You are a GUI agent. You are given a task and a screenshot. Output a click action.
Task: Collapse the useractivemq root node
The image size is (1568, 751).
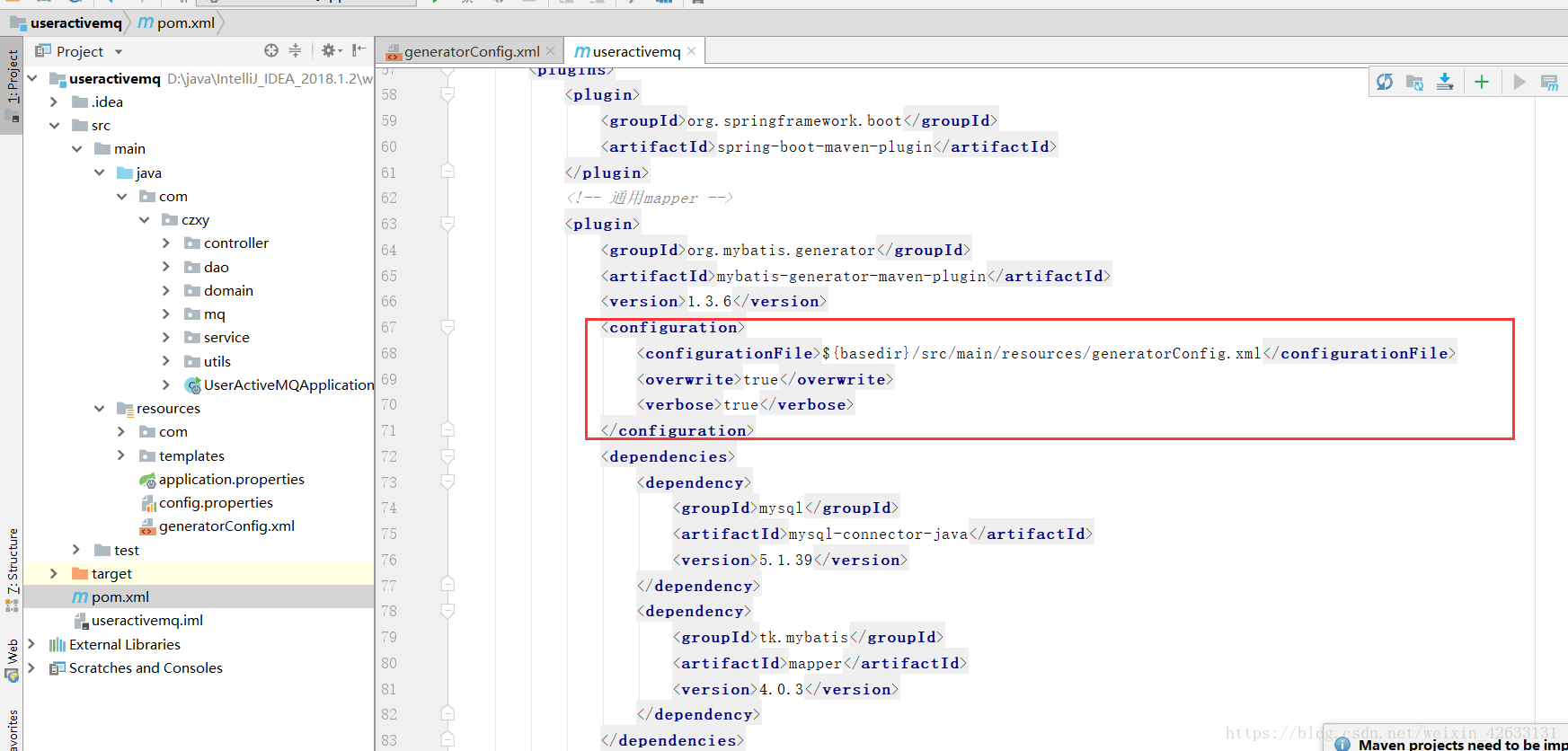click(32, 78)
